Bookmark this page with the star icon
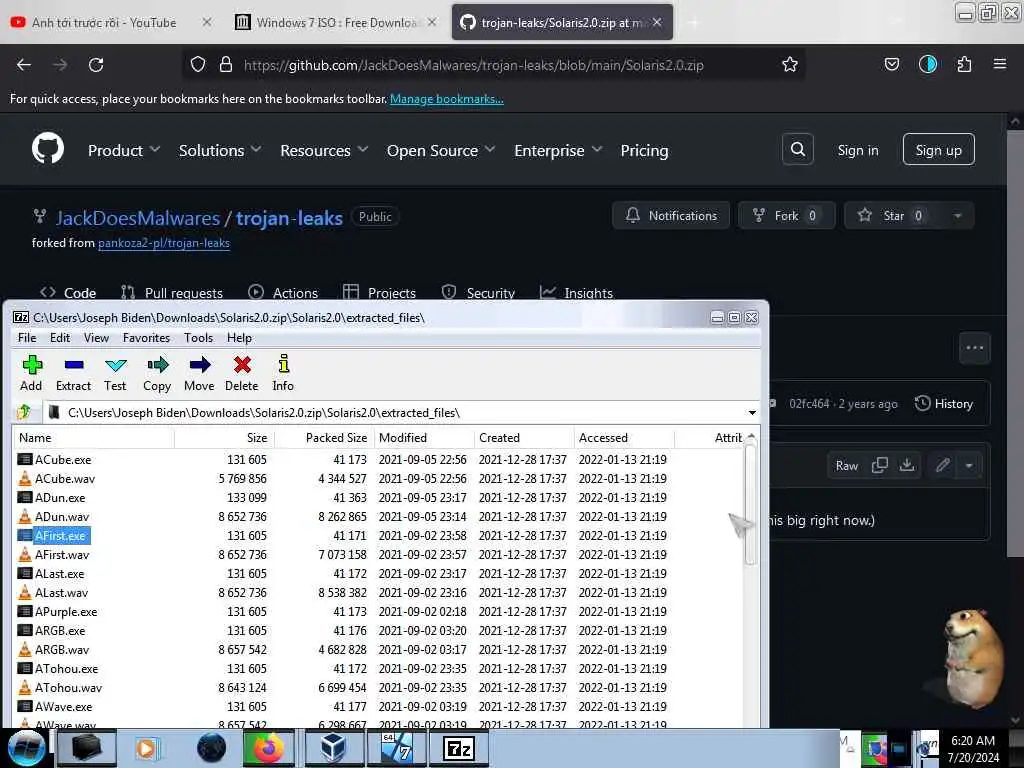This screenshot has height=768, width=1024. 790,65
